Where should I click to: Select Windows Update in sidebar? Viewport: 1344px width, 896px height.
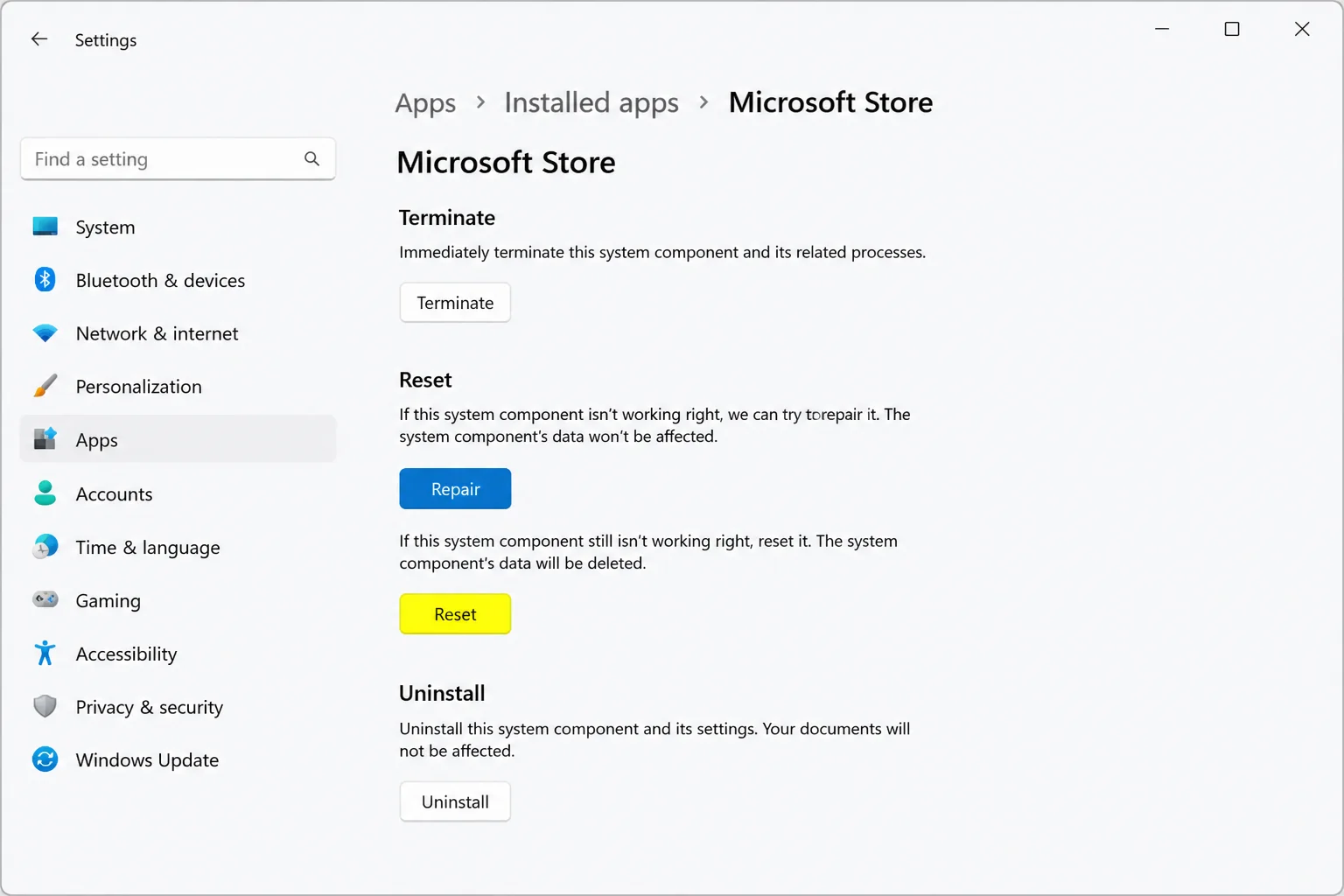click(178, 759)
